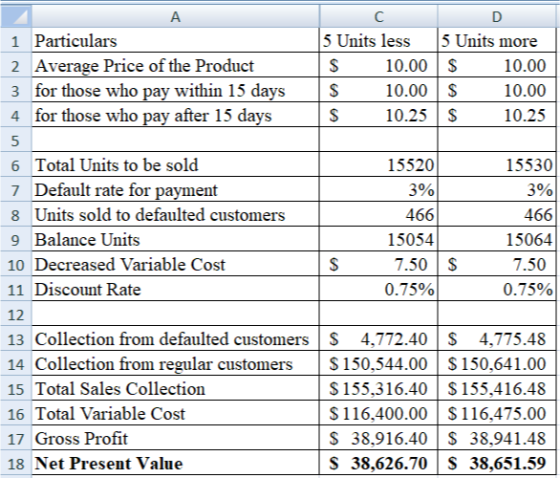Click the 15054 cell
560x478 pixels.
pos(379,239)
